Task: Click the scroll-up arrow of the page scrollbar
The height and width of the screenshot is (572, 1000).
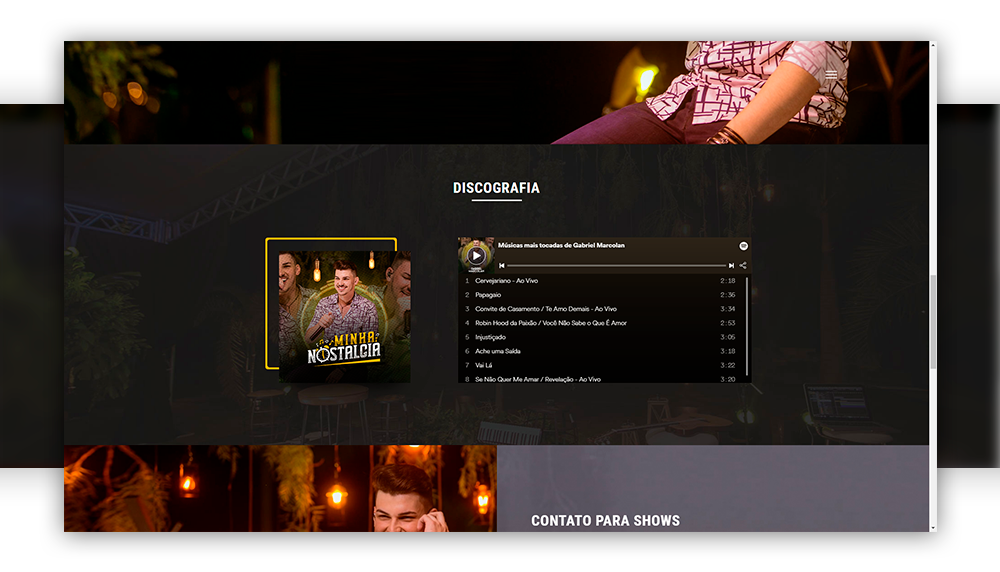Action: pyautogui.click(x=933, y=46)
